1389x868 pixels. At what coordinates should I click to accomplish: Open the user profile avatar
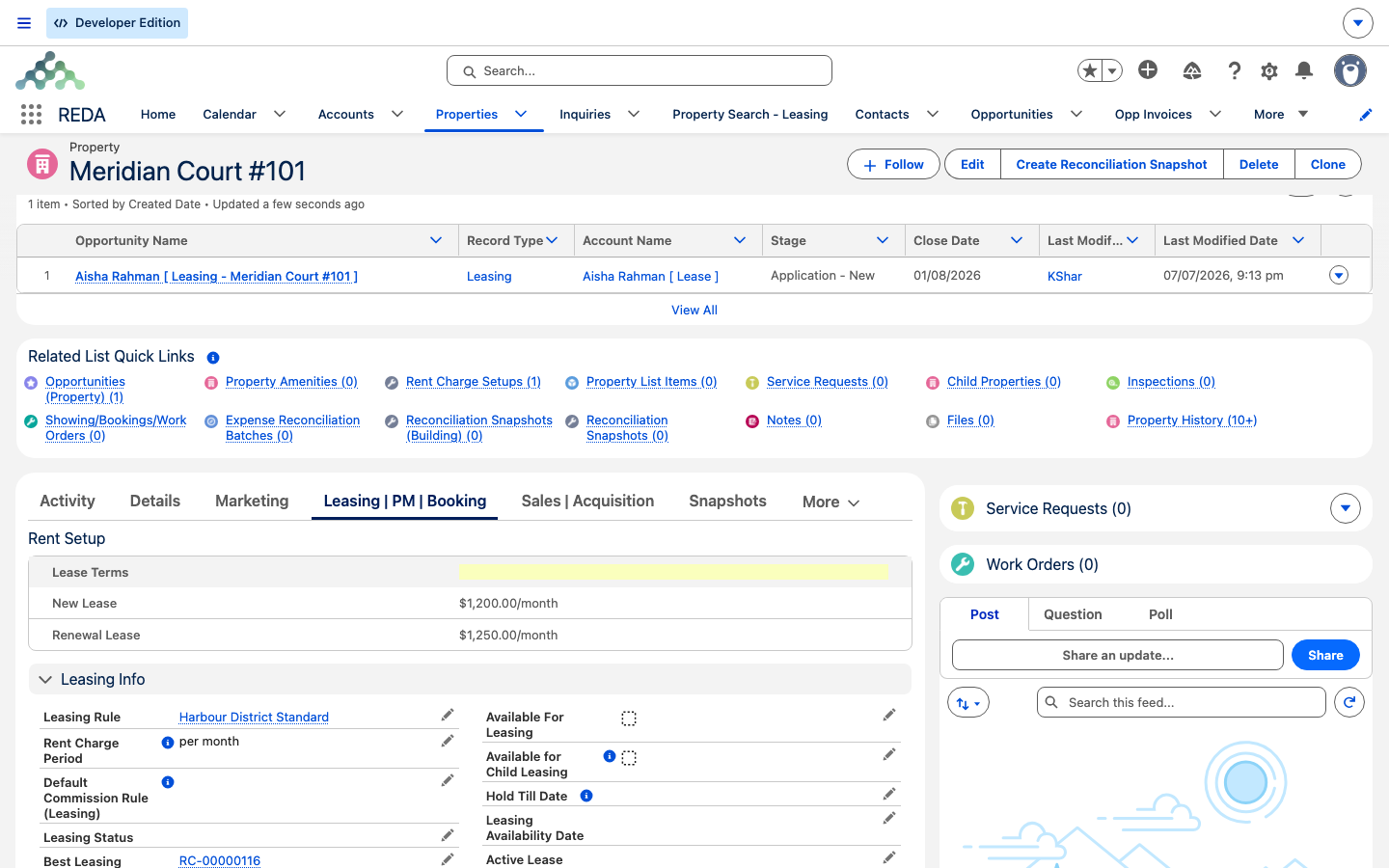click(1350, 70)
